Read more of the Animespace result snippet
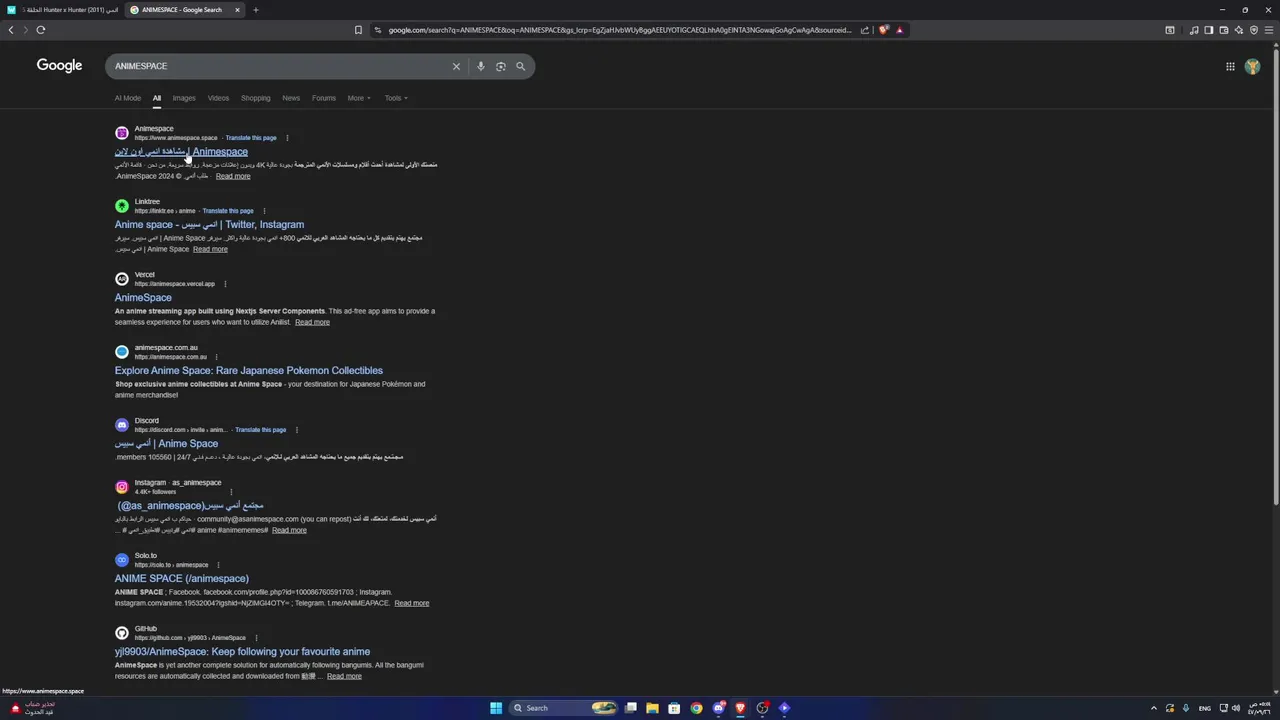This screenshot has width=1280, height=720. [233, 176]
